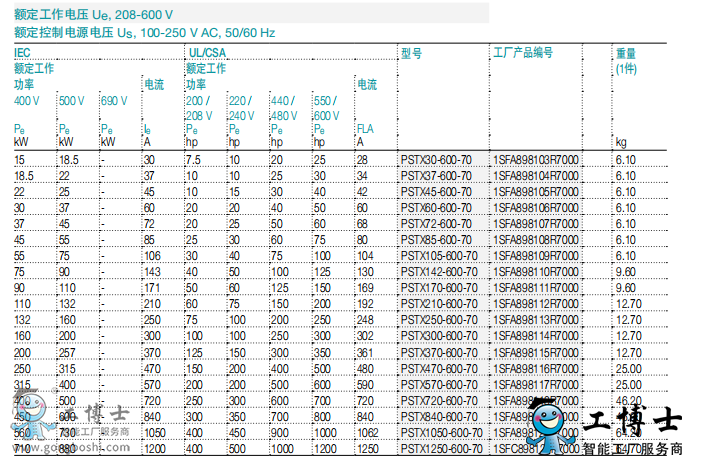Click product number 1SFA898107R7000
The width and height of the screenshot is (704, 467).
coord(536,224)
